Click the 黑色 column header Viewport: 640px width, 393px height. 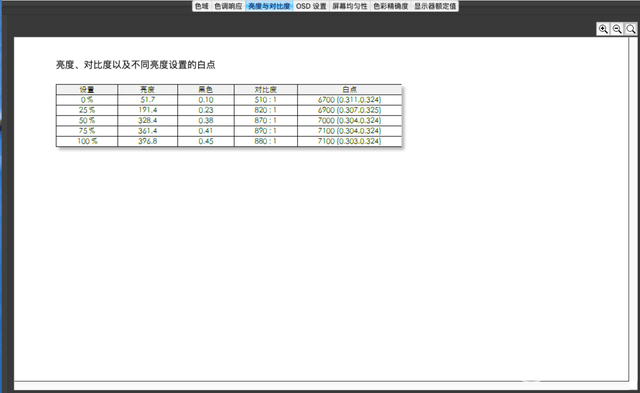206,89
